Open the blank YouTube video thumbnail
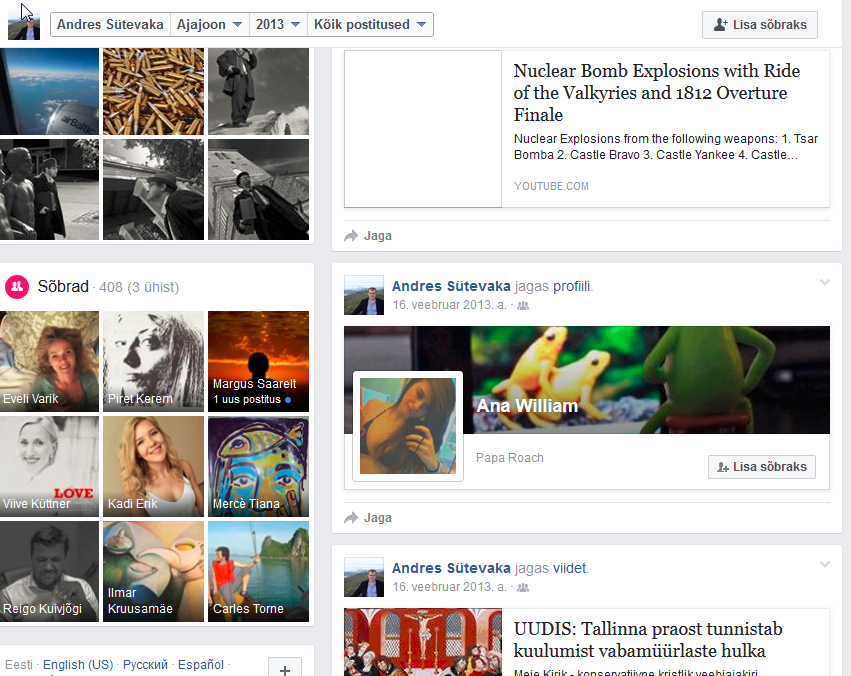The image size is (851, 676). [x=423, y=129]
